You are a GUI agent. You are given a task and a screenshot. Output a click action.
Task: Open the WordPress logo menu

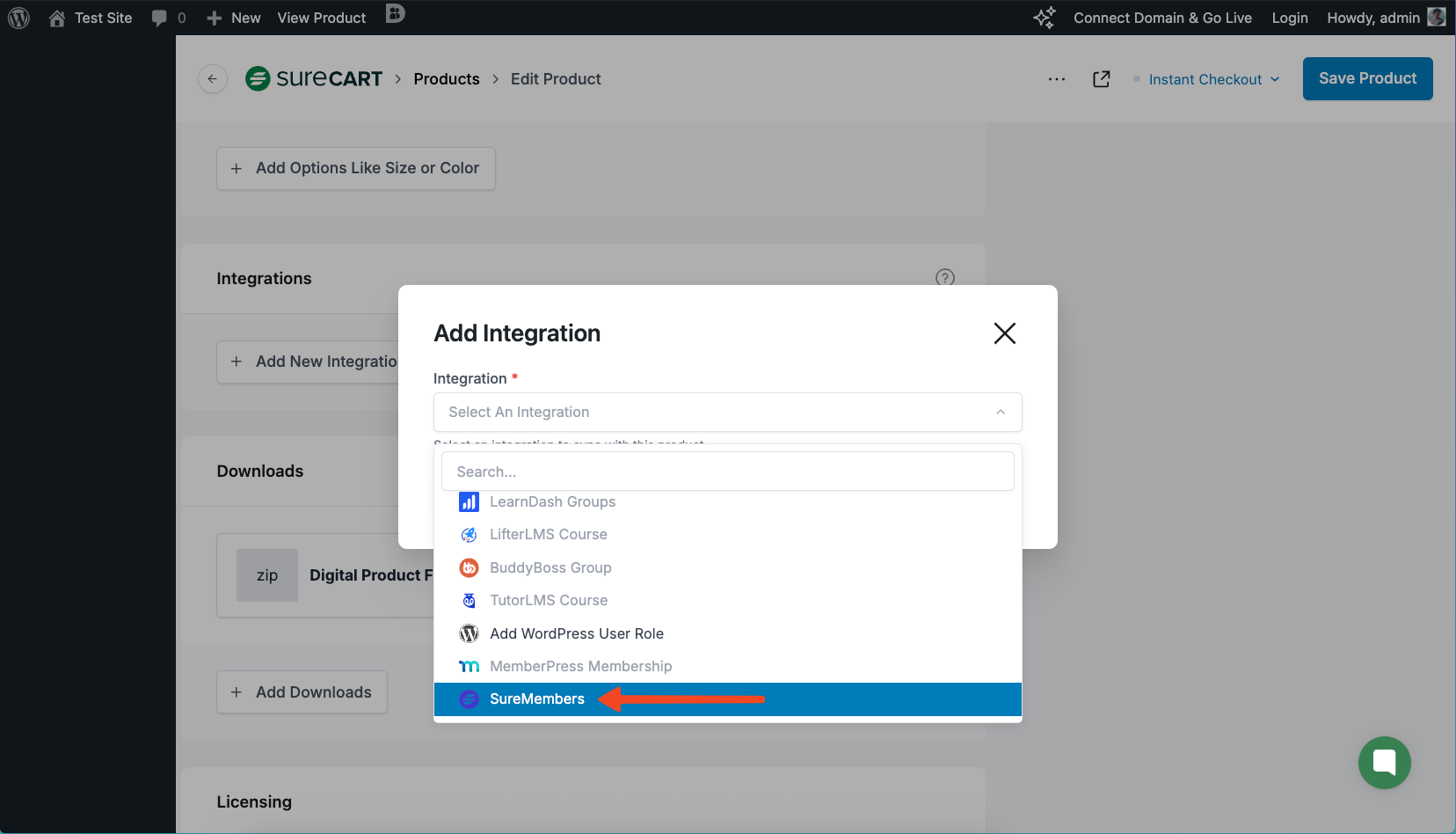[18, 18]
